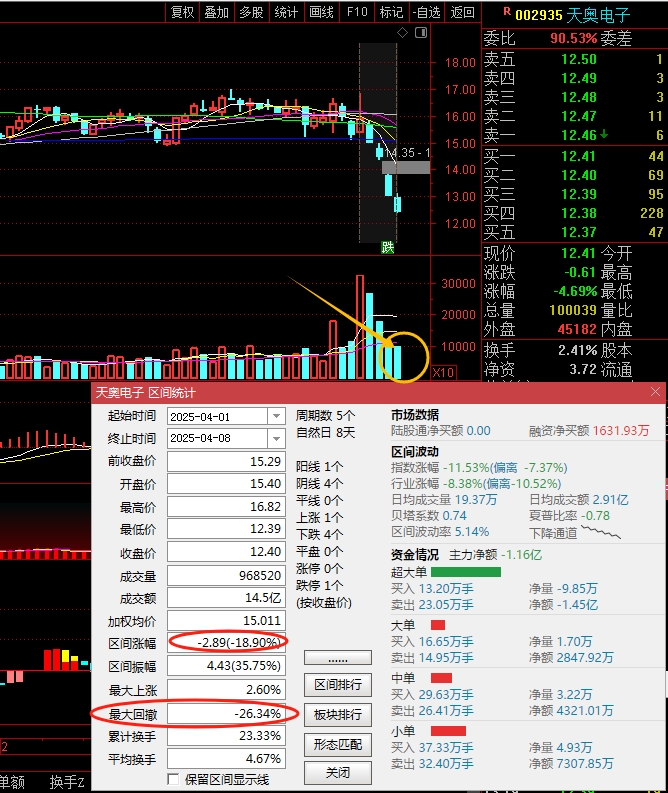The image size is (668, 793).
Task: Click the 30000 volume axis label
Action: [x=459, y=284]
